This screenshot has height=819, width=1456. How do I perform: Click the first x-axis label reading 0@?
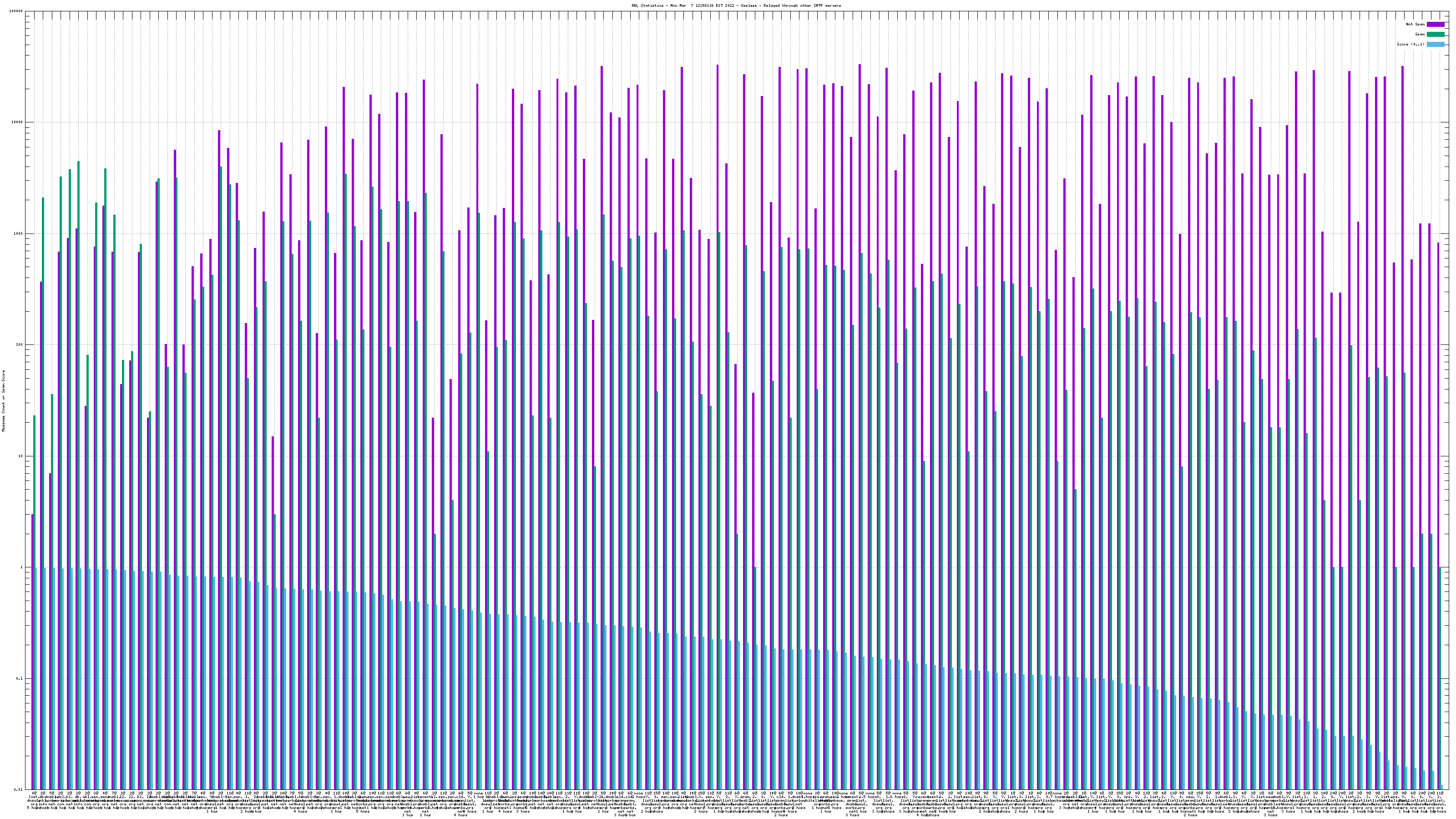(34, 794)
